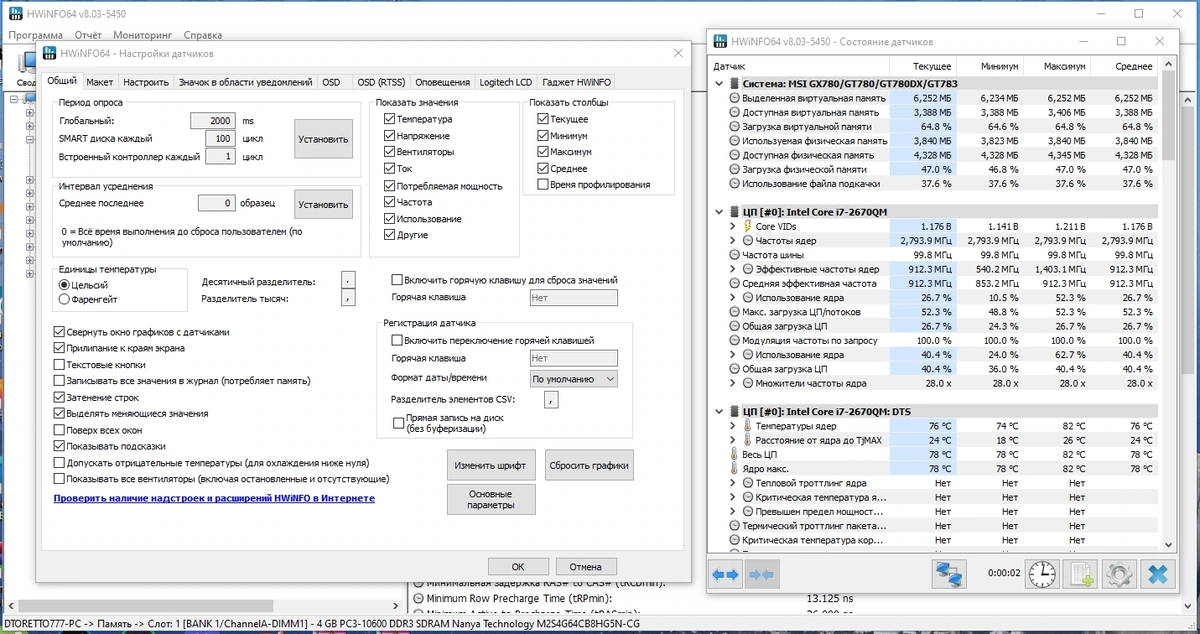Click the Отмена button

click(x=586, y=566)
